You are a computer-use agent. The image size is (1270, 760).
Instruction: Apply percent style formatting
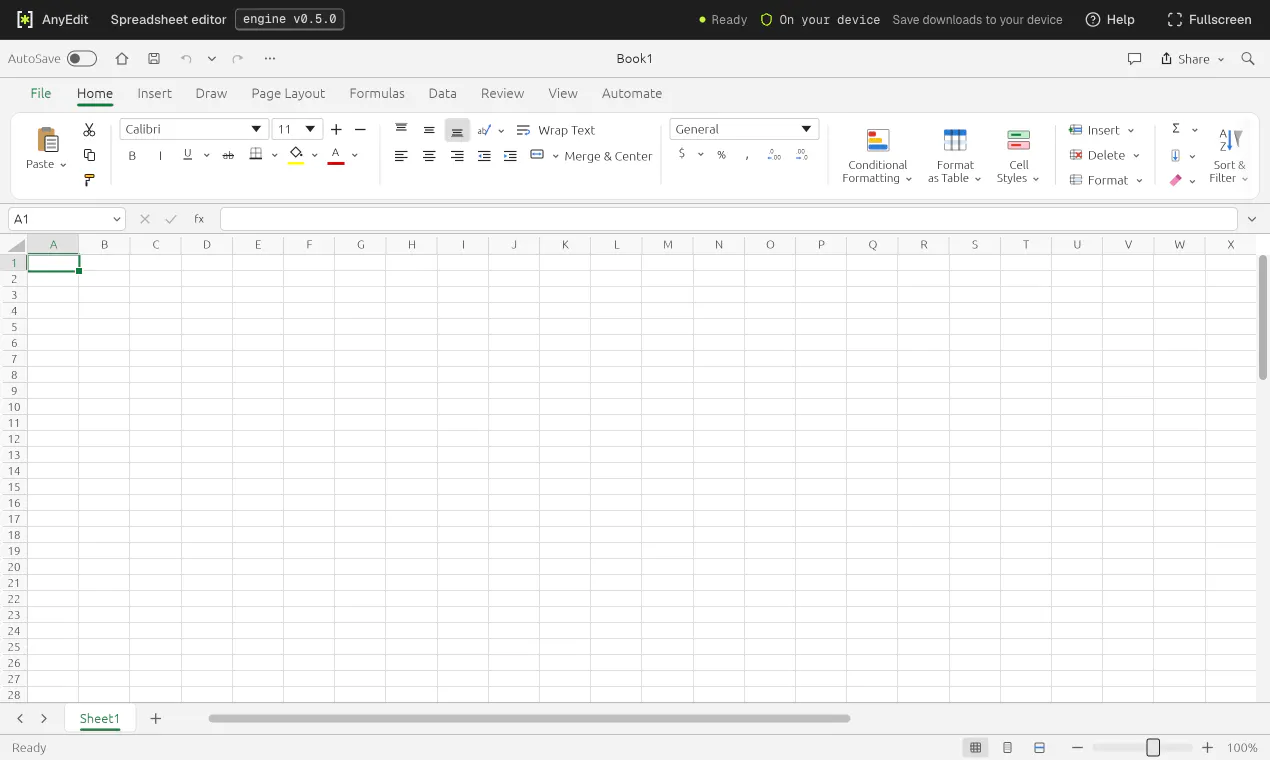pyautogui.click(x=721, y=155)
